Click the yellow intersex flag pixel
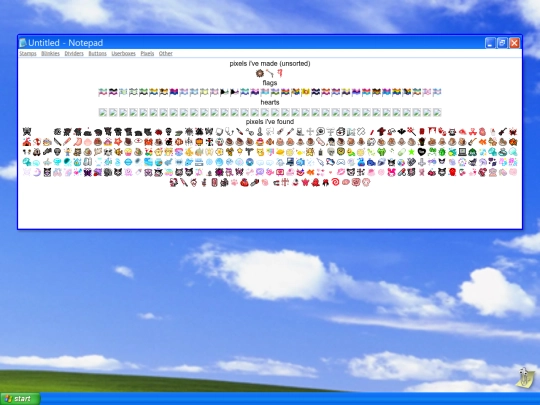Viewport: 540px width, 405px height. [305, 92]
